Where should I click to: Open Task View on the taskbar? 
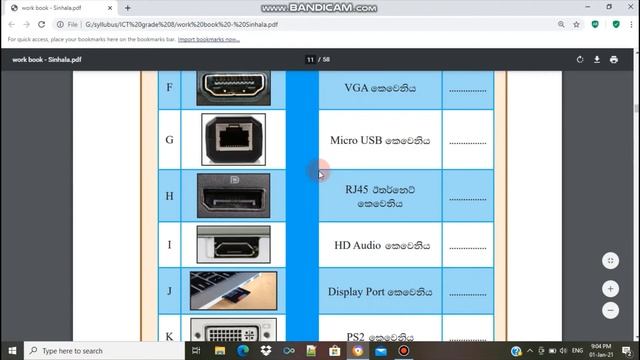coord(196,351)
